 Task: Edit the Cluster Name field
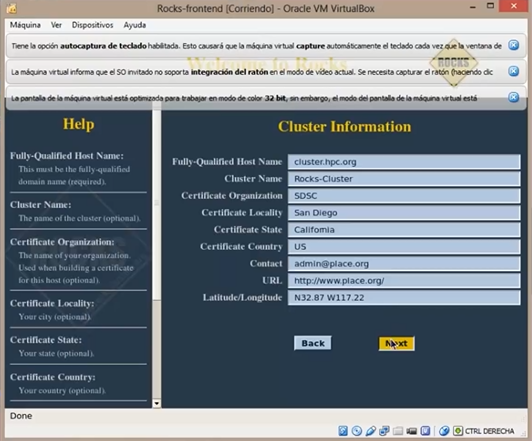[404, 179]
